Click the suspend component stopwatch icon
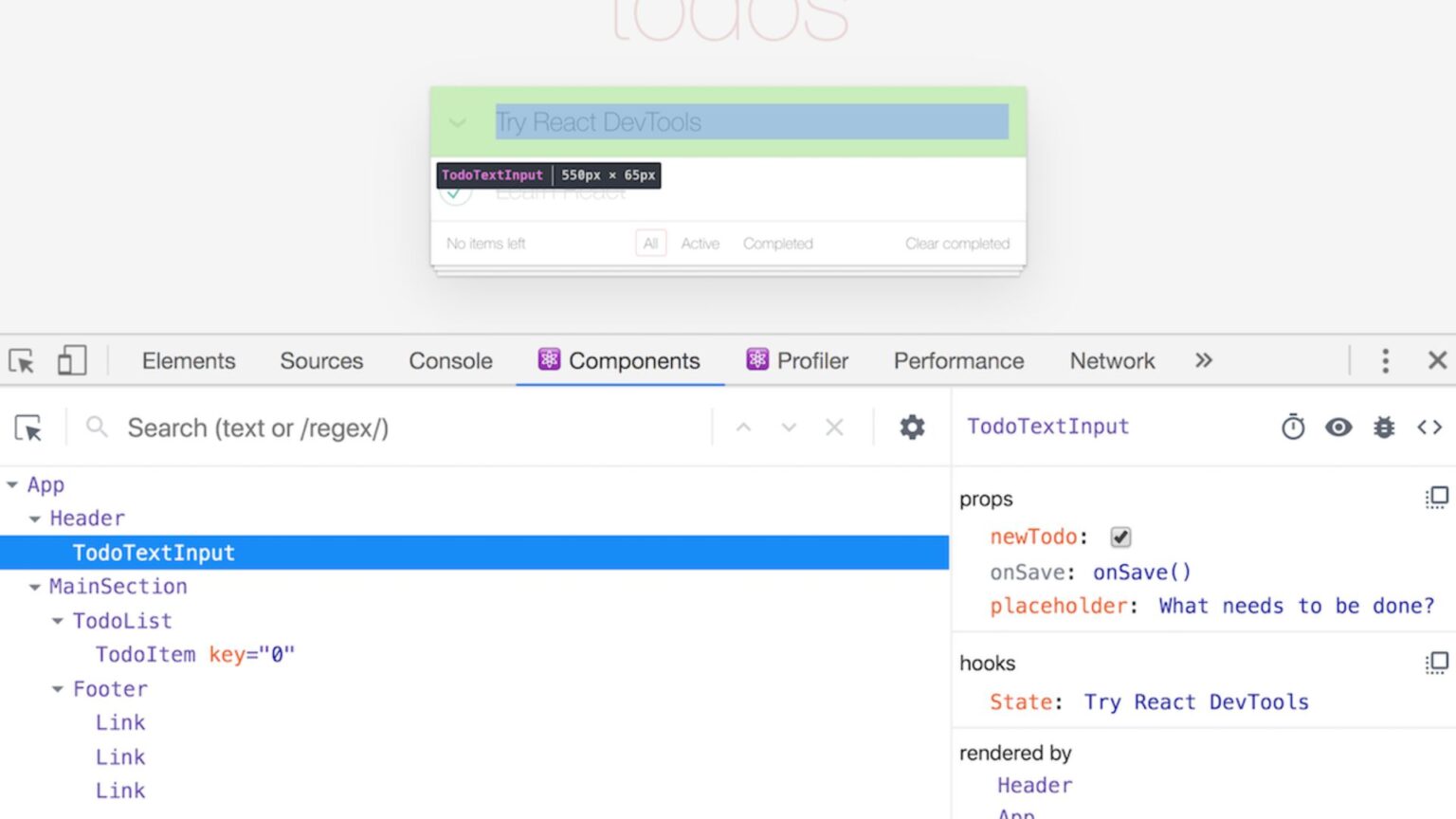Viewport: 1456px width, 819px height. point(1293,427)
